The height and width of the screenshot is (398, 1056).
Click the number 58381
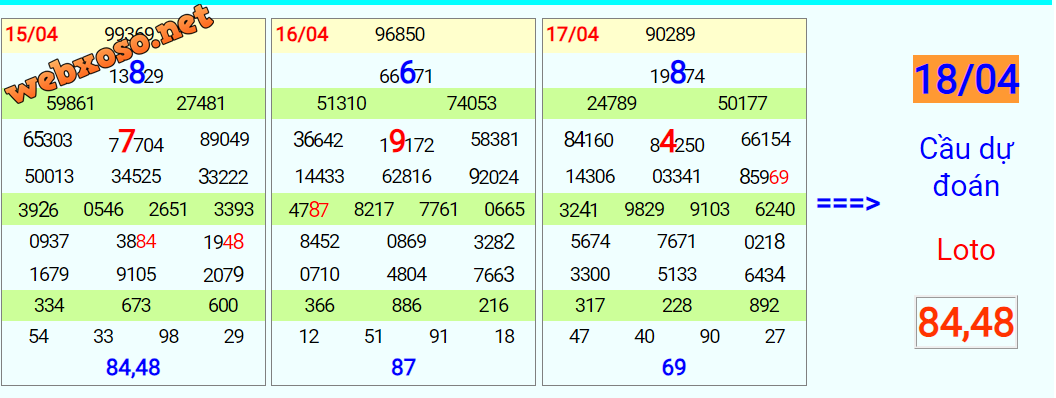(495, 140)
